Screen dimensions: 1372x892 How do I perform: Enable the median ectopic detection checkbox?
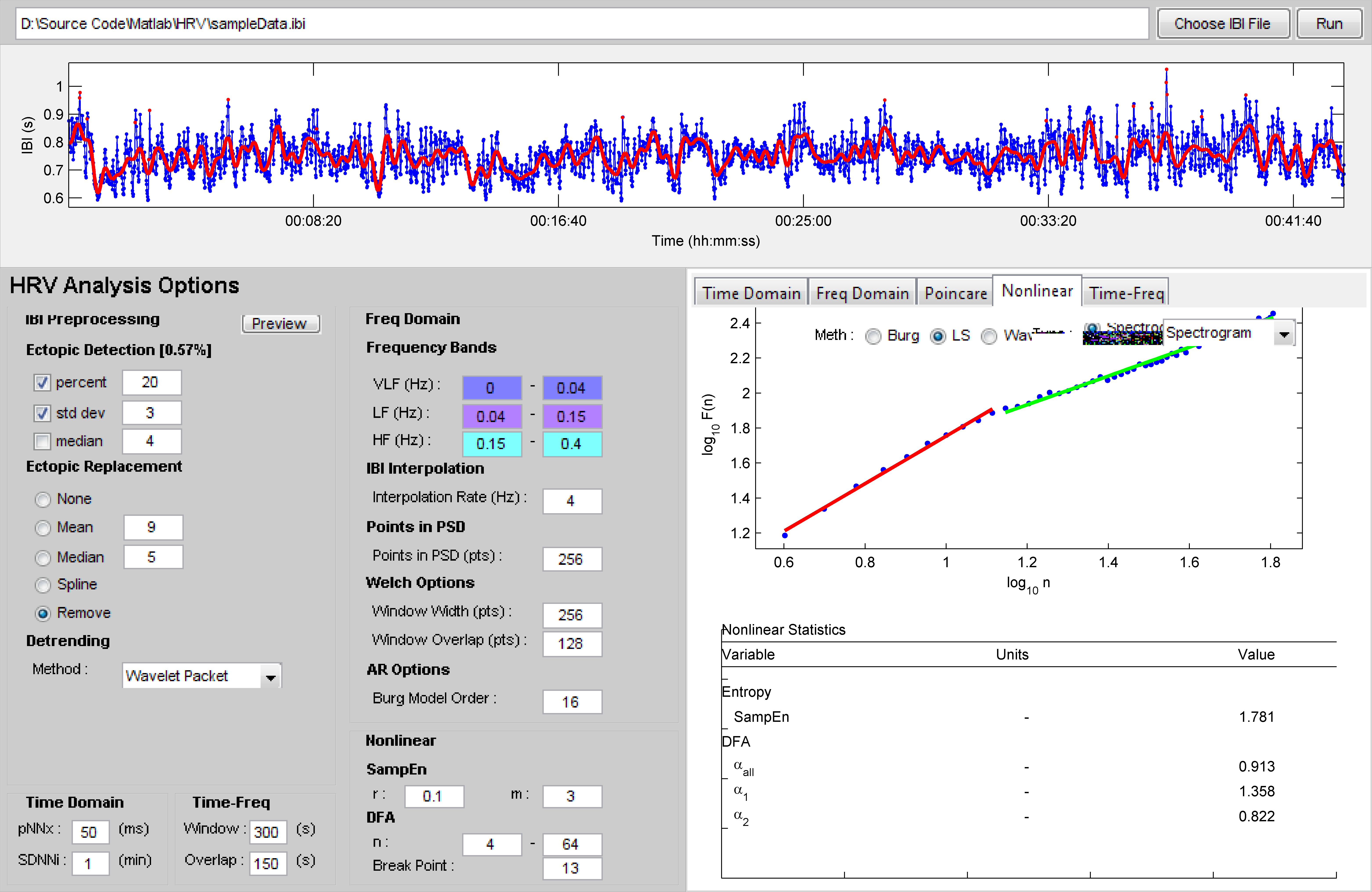[42, 442]
